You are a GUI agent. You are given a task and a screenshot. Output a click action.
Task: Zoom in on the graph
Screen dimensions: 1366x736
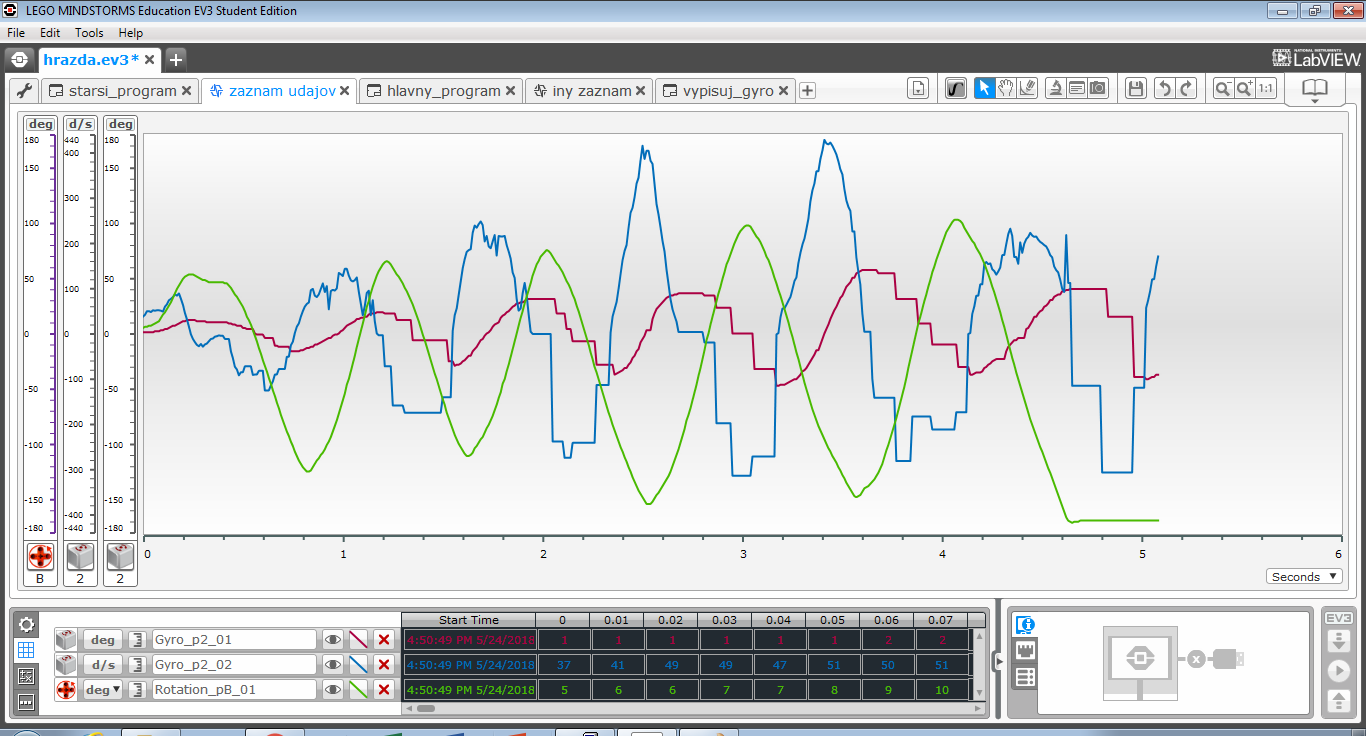[1243, 89]
